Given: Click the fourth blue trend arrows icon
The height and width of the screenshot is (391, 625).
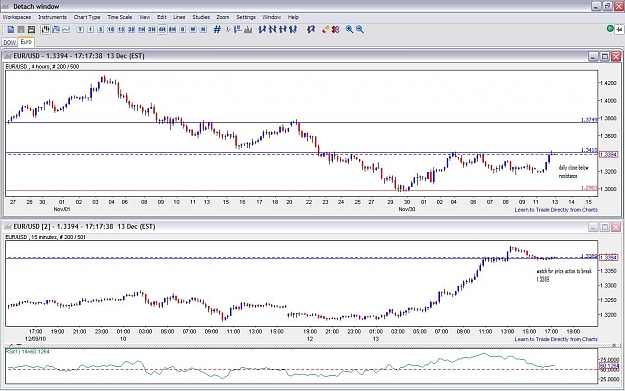Looking at the screenshot, I should click(x=293, y=29).
